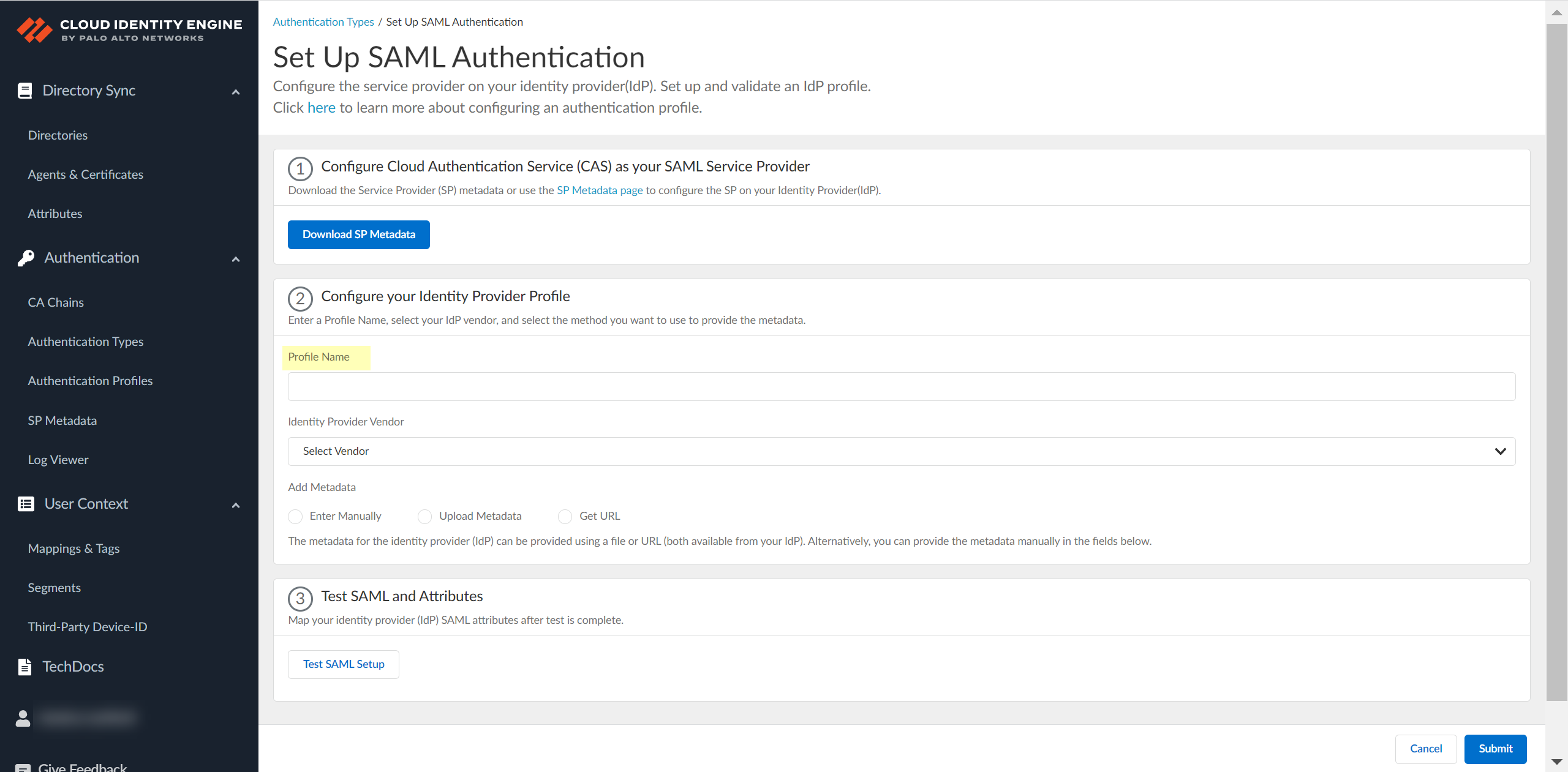This screenshot has height=772, width=1568.
Task: Select the Enter Manually radio button
Action: click(295, 516)
